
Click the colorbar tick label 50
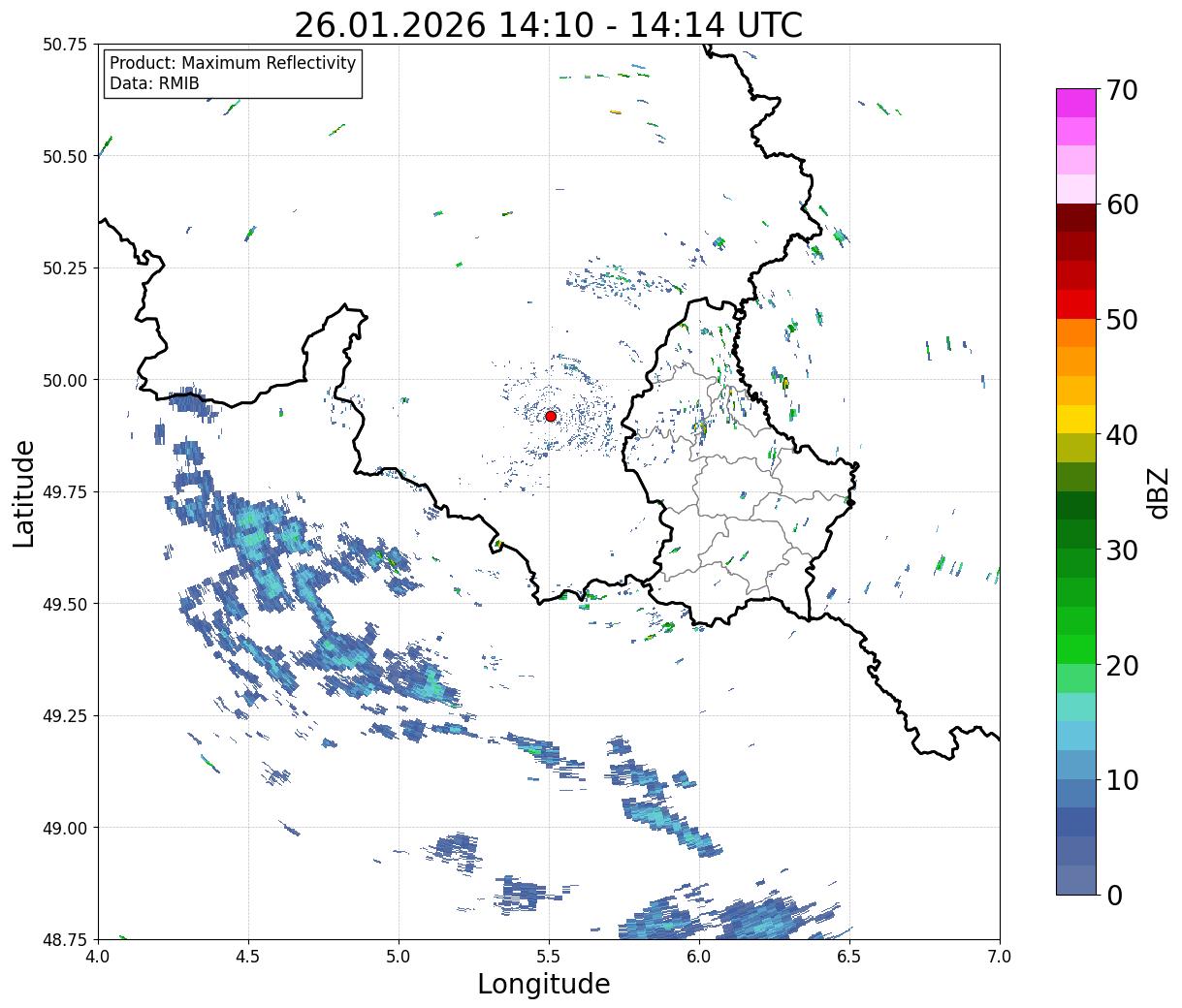coord(1123,320)
